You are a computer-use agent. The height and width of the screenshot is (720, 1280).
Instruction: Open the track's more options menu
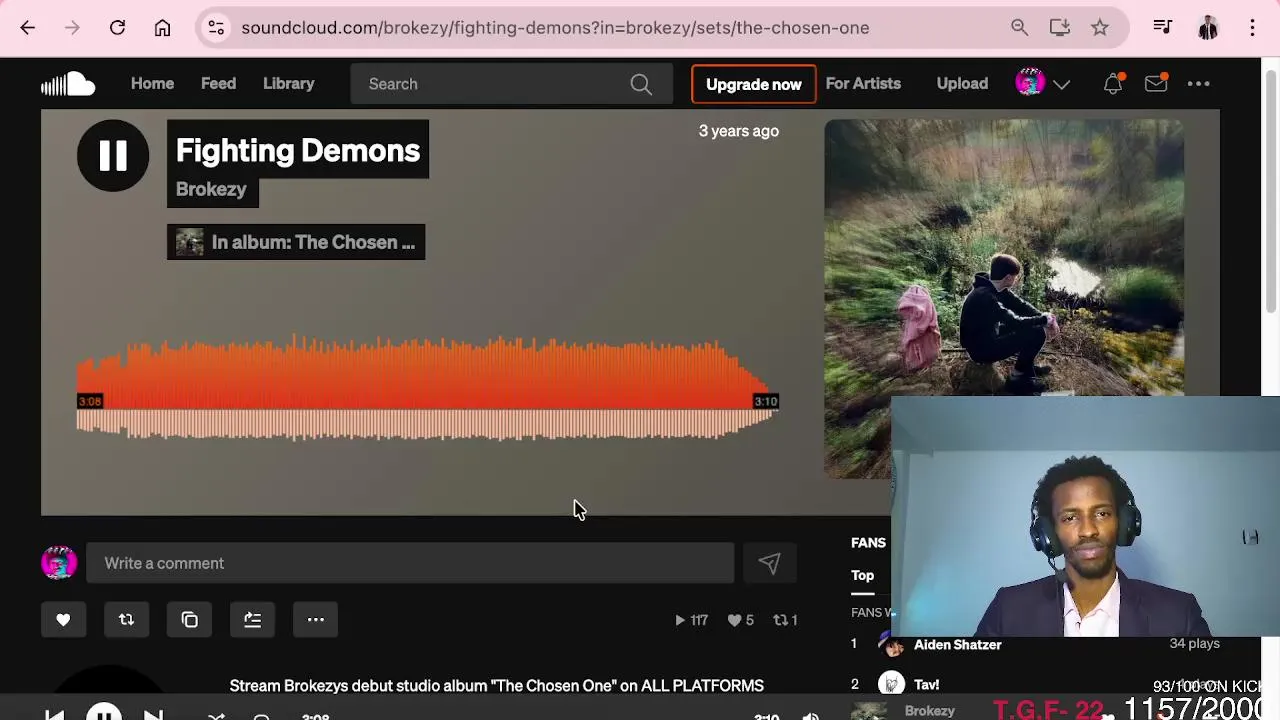tap(316, 620)
